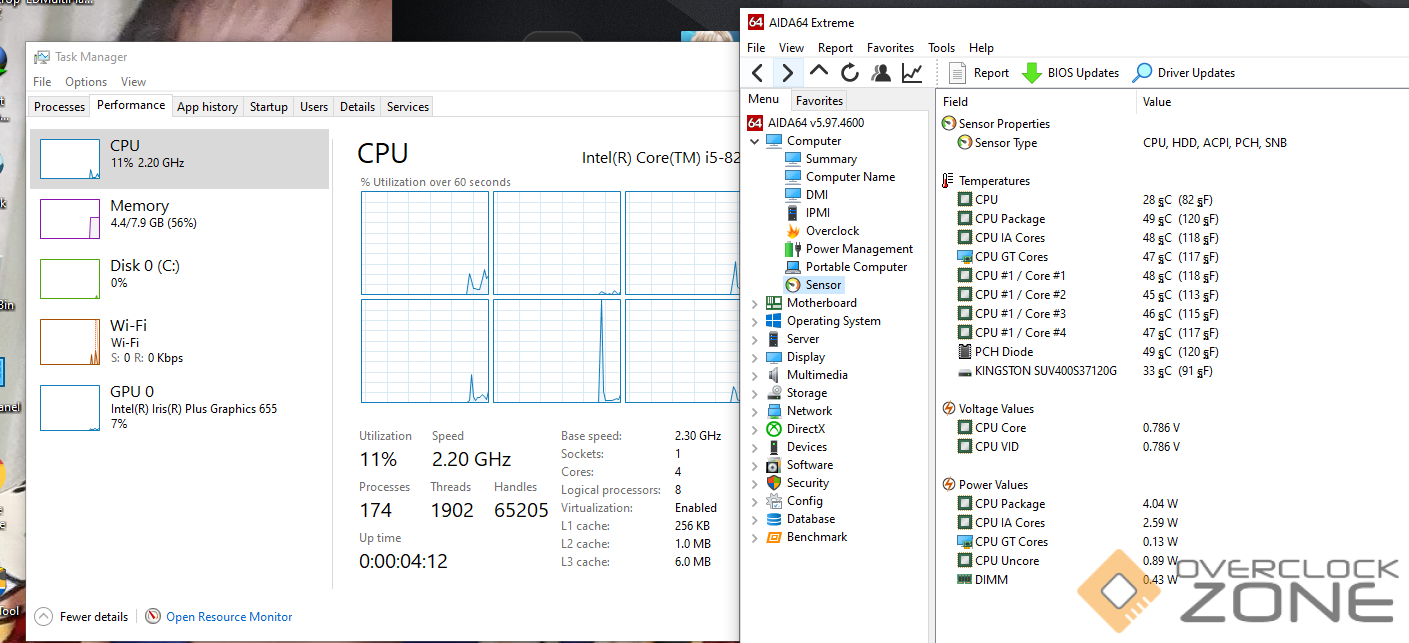Screen dimensions: 1409x643
Task: Open AIDA64 Tools menu
Action: coord(941,47)
